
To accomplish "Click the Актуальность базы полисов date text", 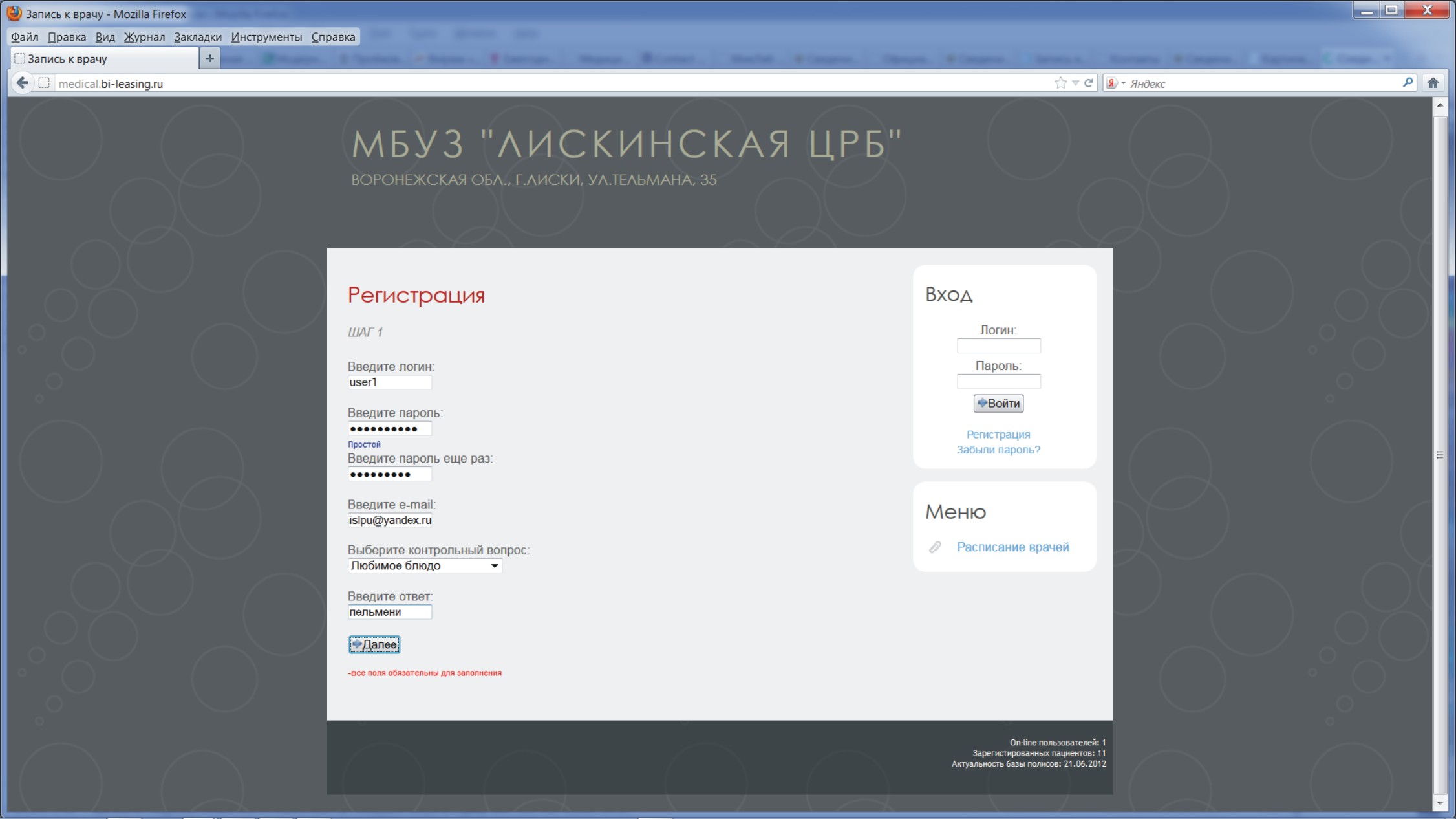I will click(x=1029, y=764).
